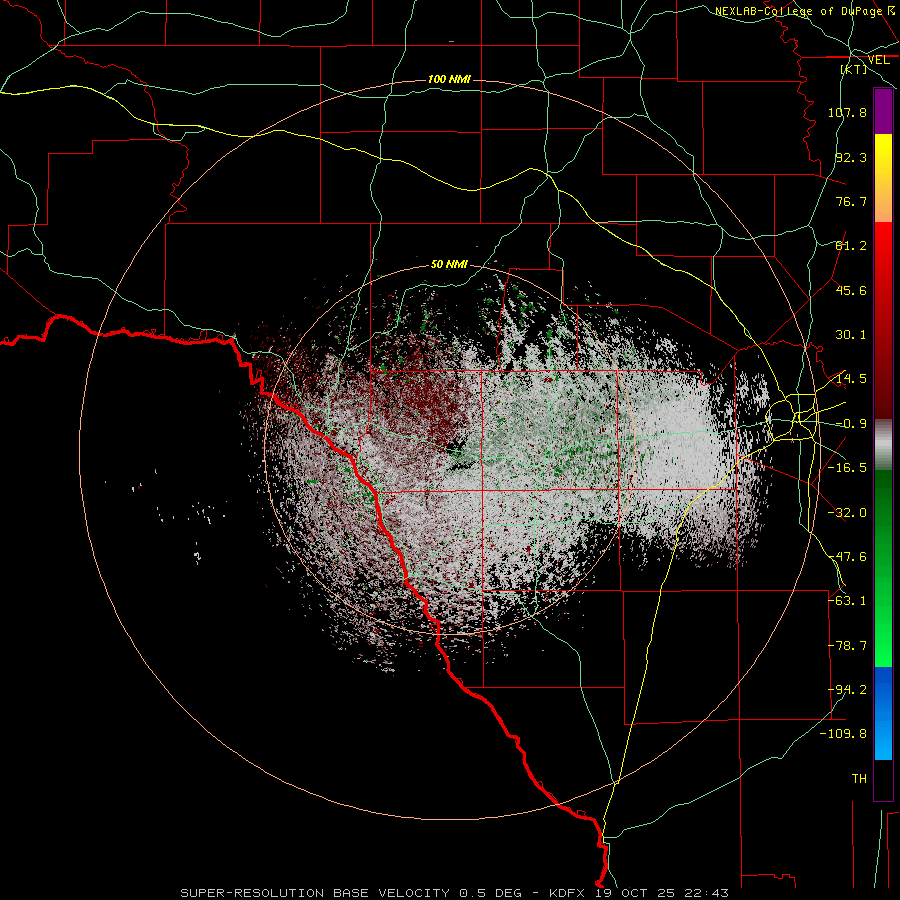900x900 pixels.
Task: Pick the blue segment of velocity scale
Action: 883,713
